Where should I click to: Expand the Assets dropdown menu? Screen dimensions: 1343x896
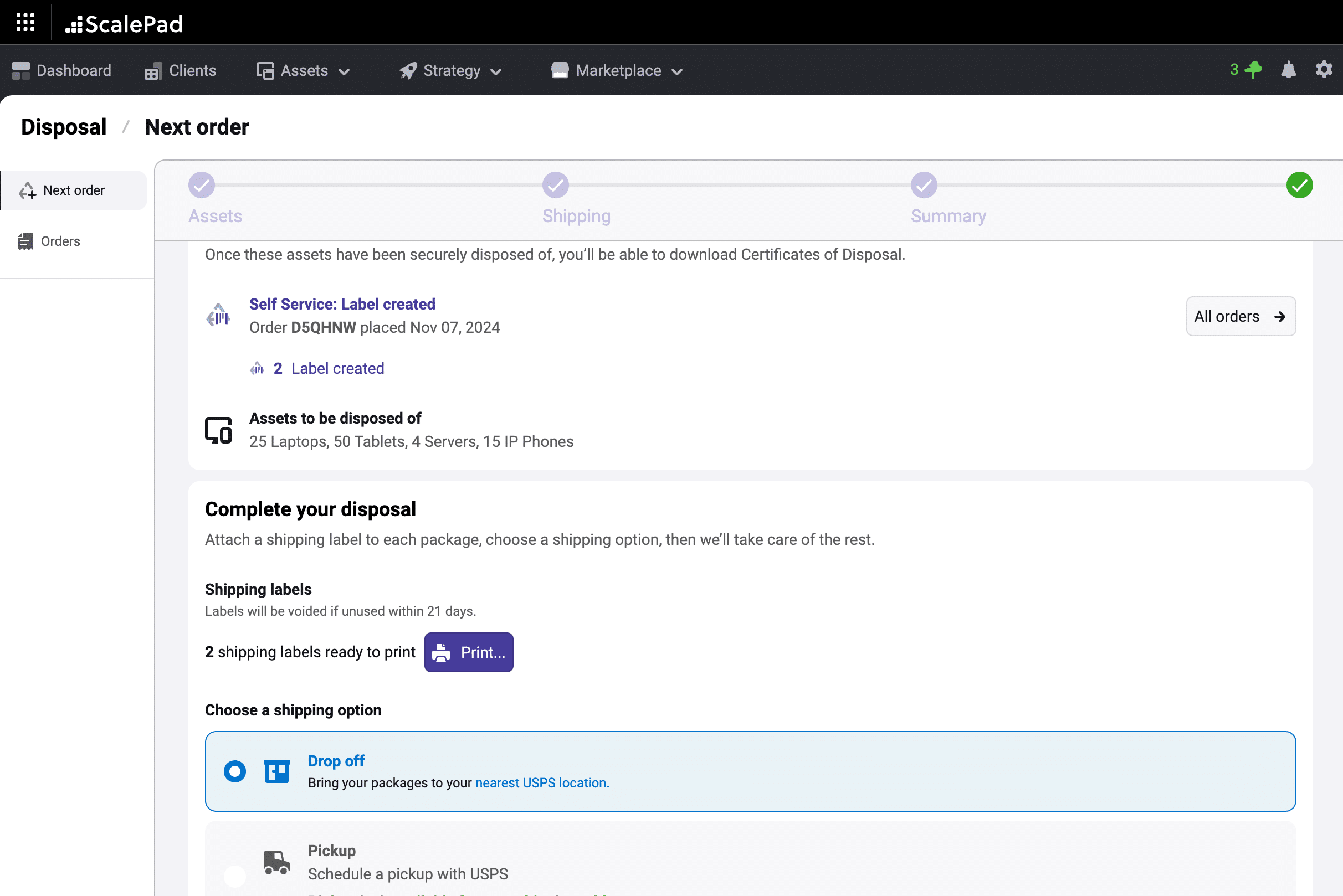click(x=304, y=71)
